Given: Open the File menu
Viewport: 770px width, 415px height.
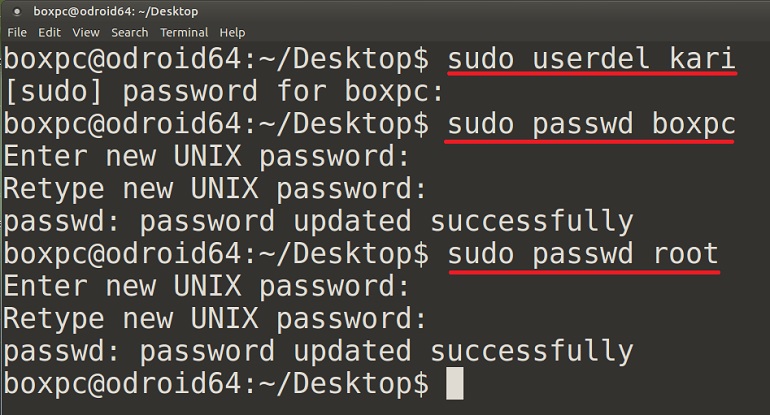Looking at the screenshot, I should point(17,32).
